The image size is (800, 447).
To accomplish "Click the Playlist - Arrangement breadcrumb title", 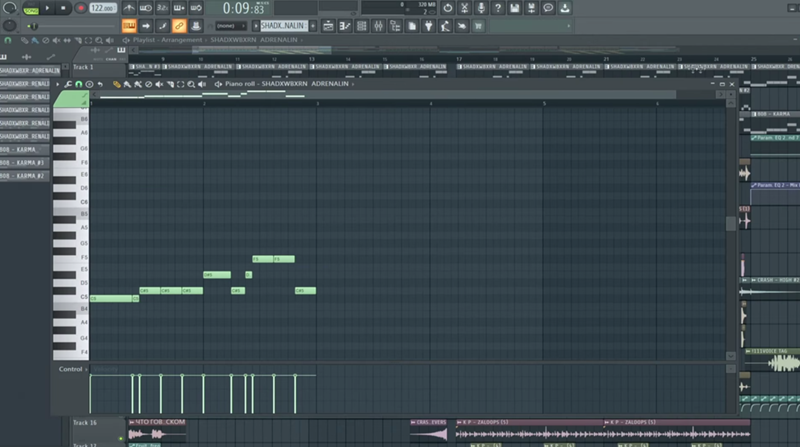I will click(x=167, y=40).
